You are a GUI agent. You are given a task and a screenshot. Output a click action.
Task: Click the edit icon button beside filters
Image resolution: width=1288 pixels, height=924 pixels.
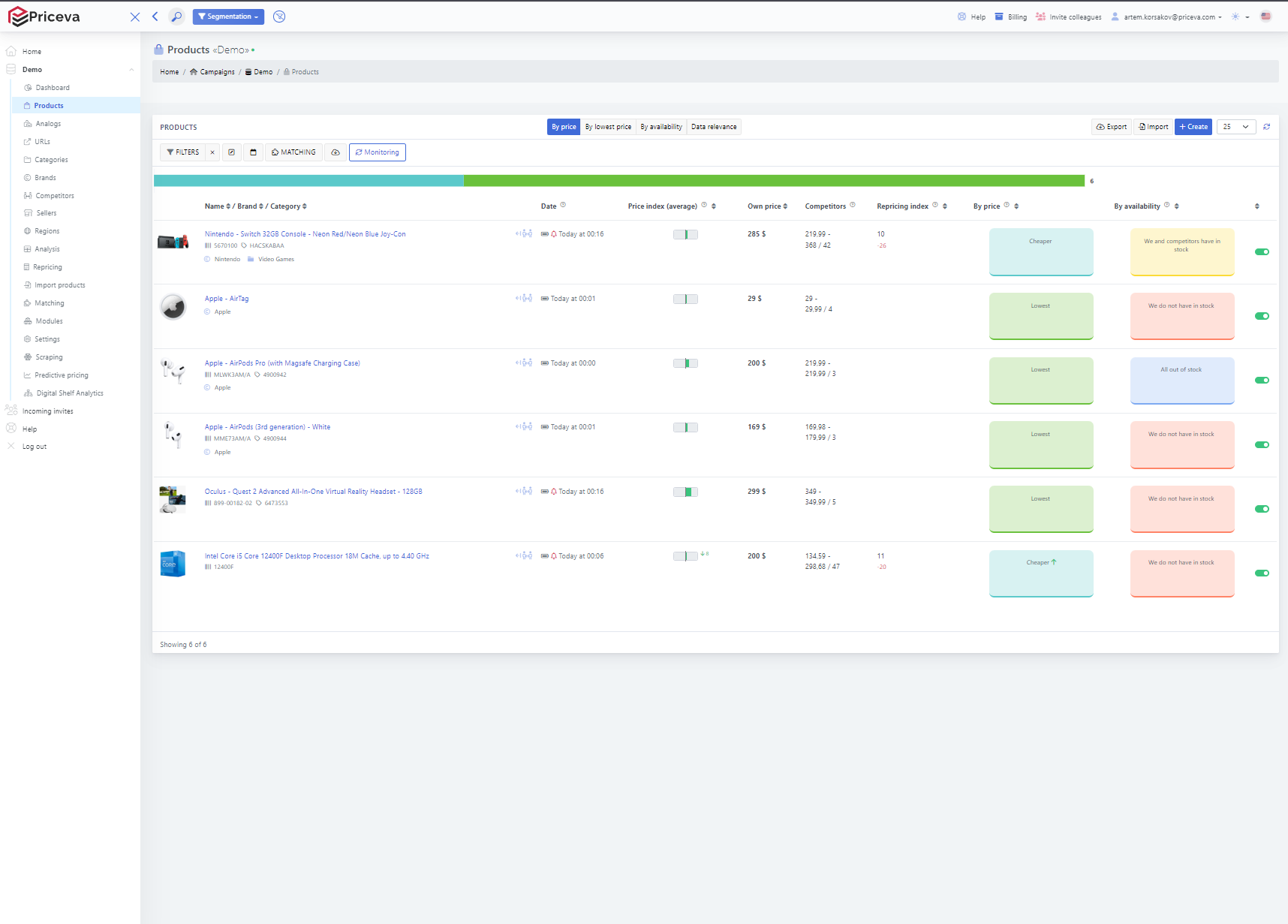[x=232, y=152]
